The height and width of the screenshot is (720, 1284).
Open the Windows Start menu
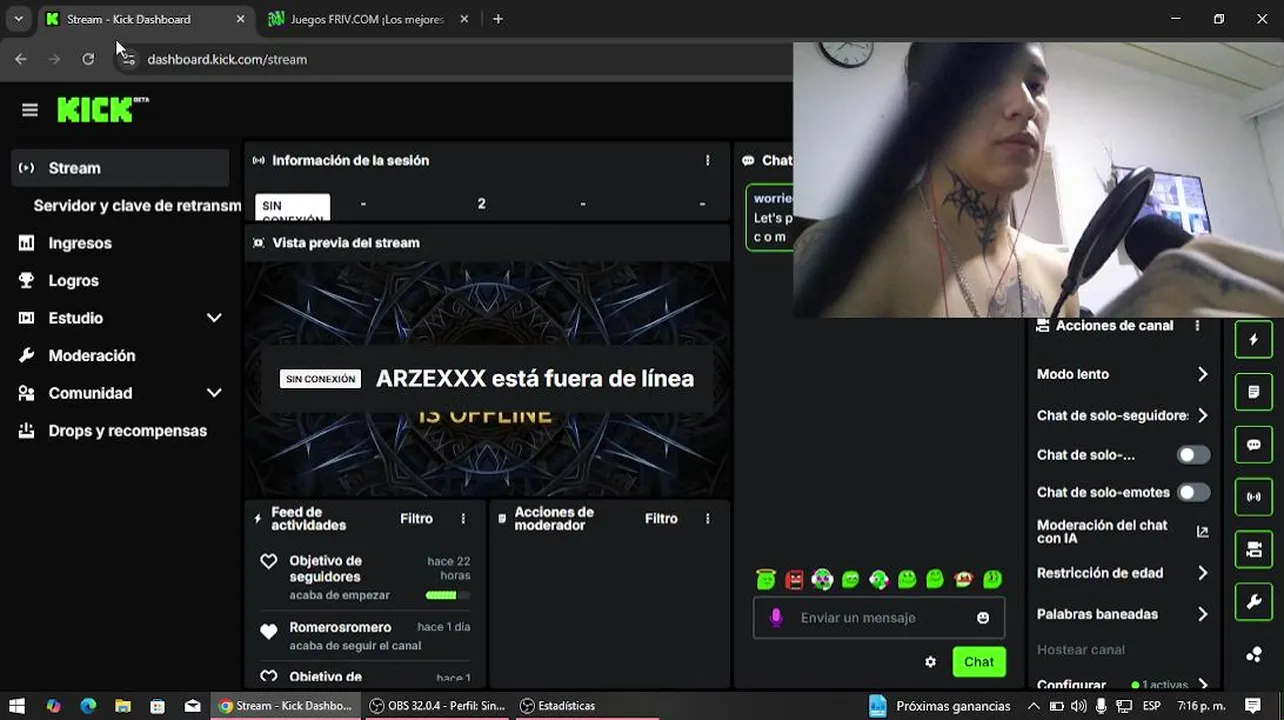coord(17,706)
